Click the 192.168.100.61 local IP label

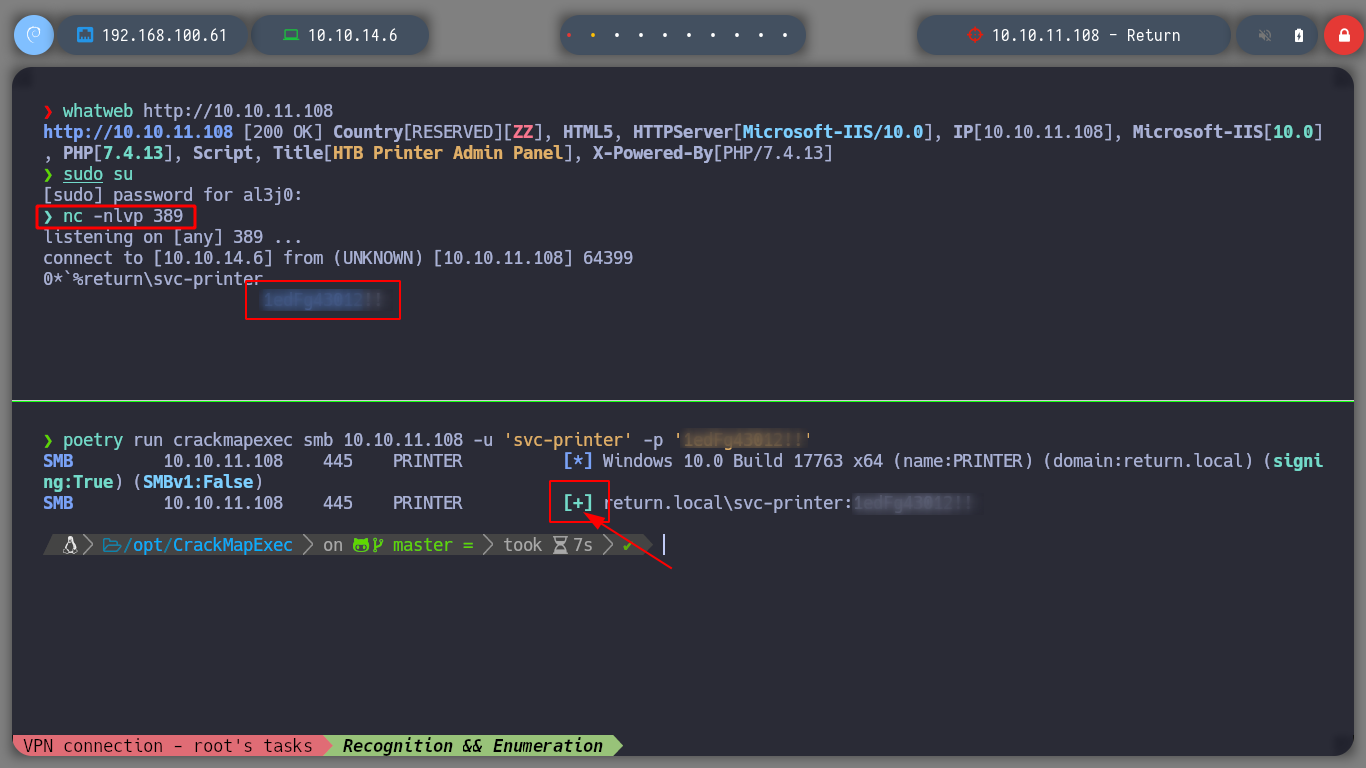(165, 35)
